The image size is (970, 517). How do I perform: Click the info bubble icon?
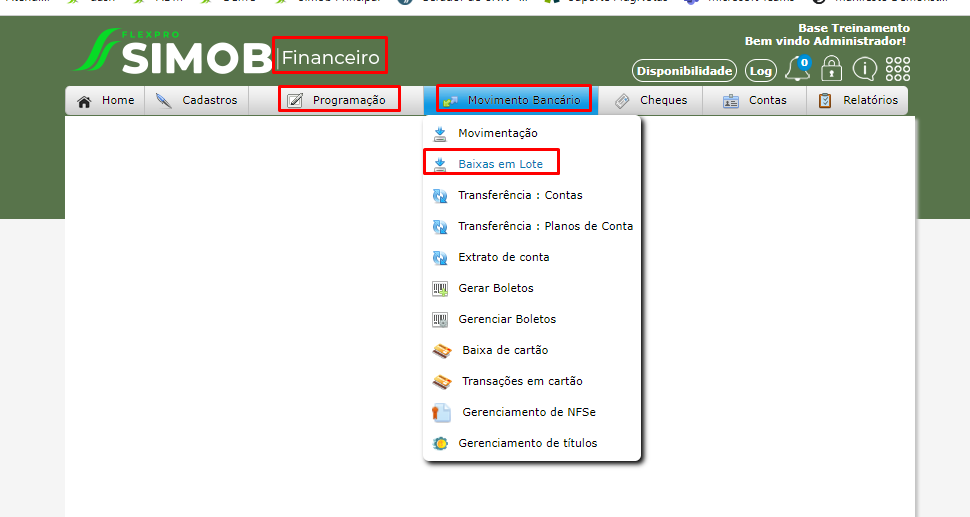[x=864, y=69]
